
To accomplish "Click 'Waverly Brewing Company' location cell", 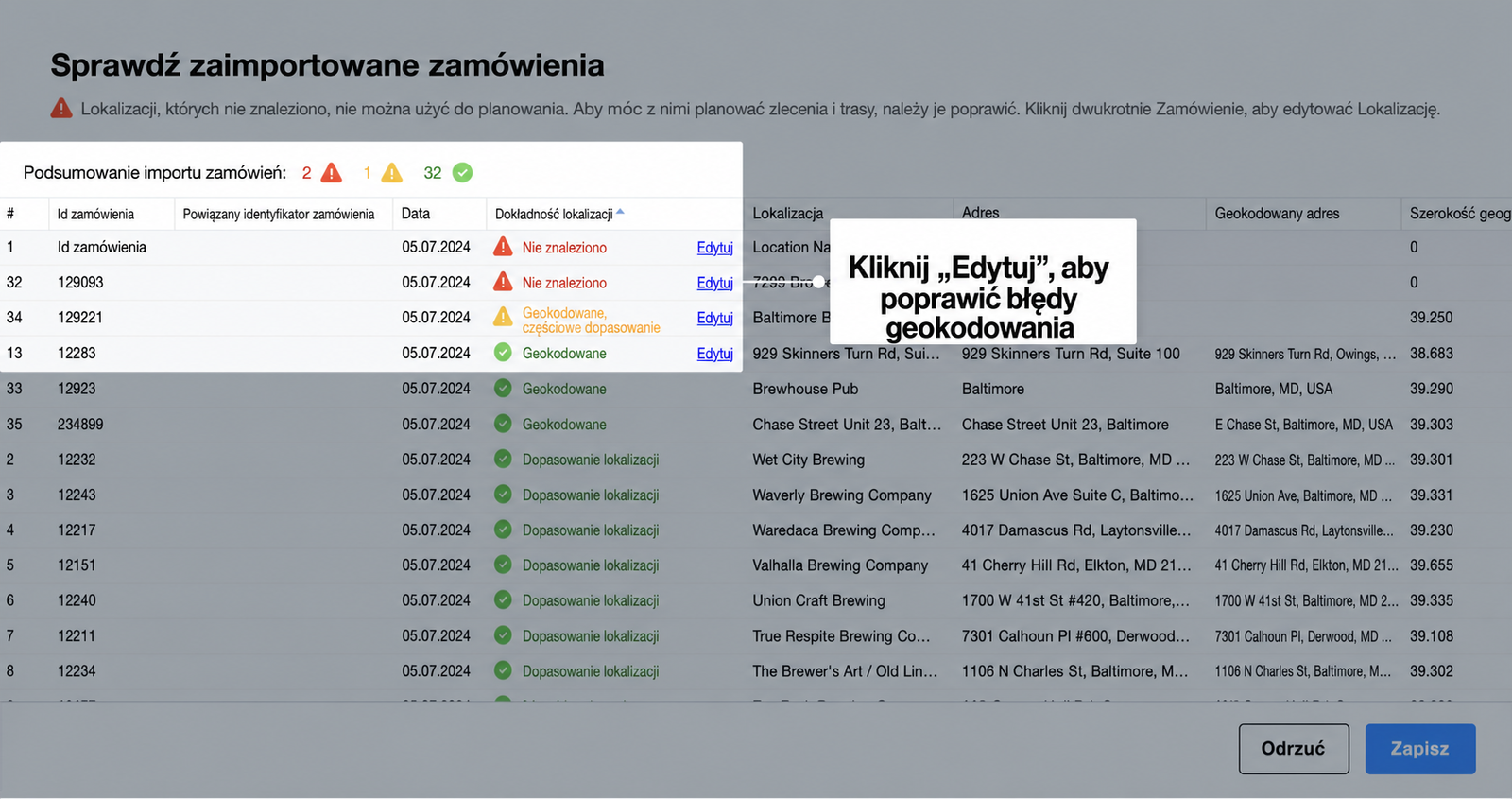I will 842,495.
